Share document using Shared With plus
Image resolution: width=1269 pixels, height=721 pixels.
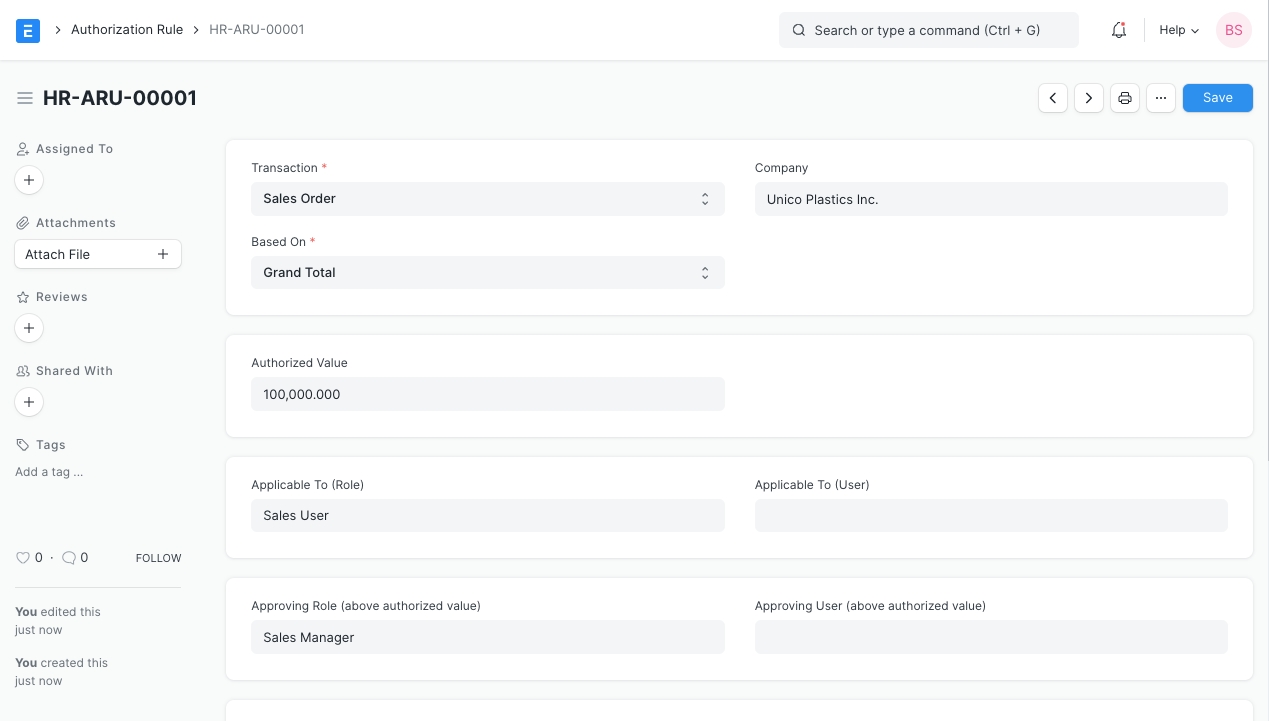(x=29, y=402)
